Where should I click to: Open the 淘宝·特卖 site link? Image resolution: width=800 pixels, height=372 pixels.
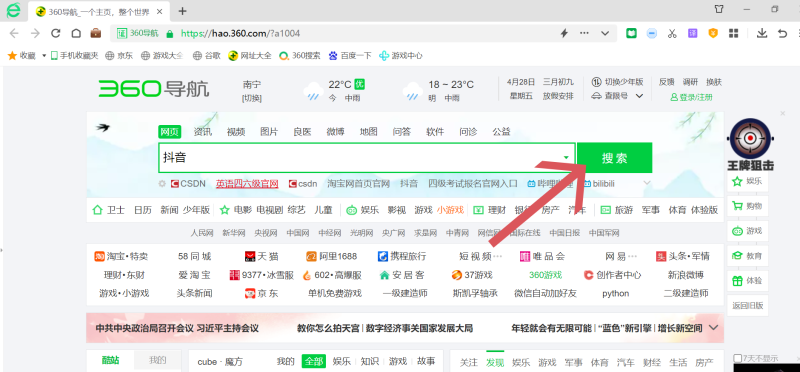tap(121, 256)
